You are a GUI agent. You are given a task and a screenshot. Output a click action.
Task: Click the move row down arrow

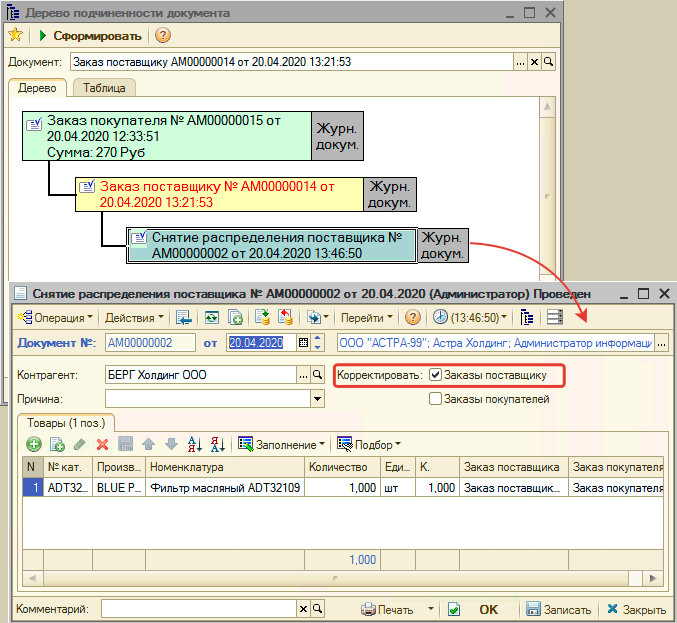[x=171, y=444]
